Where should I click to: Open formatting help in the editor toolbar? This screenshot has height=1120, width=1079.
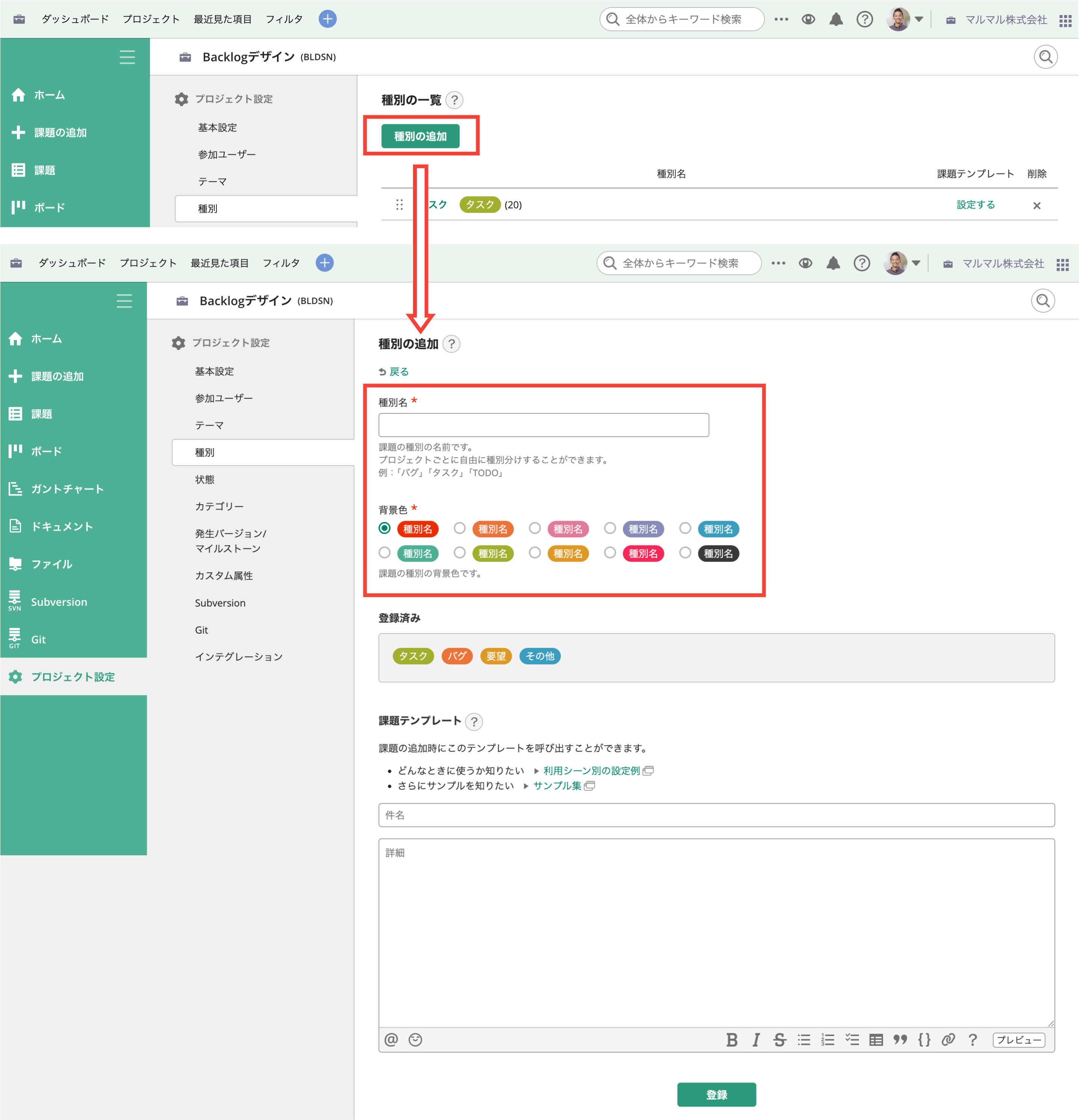973,1040
